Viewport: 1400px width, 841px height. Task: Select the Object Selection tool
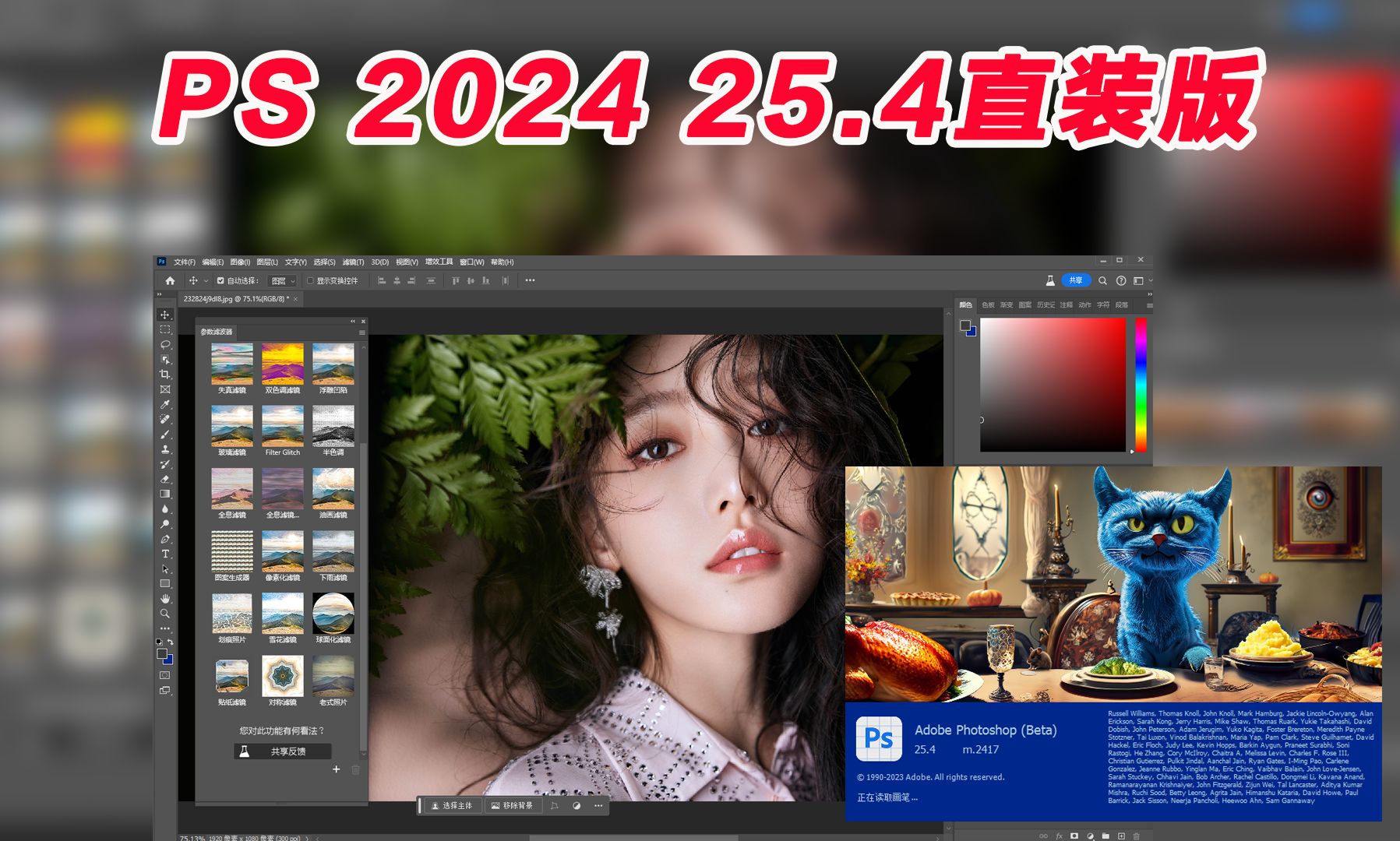(x=165, y=360)
